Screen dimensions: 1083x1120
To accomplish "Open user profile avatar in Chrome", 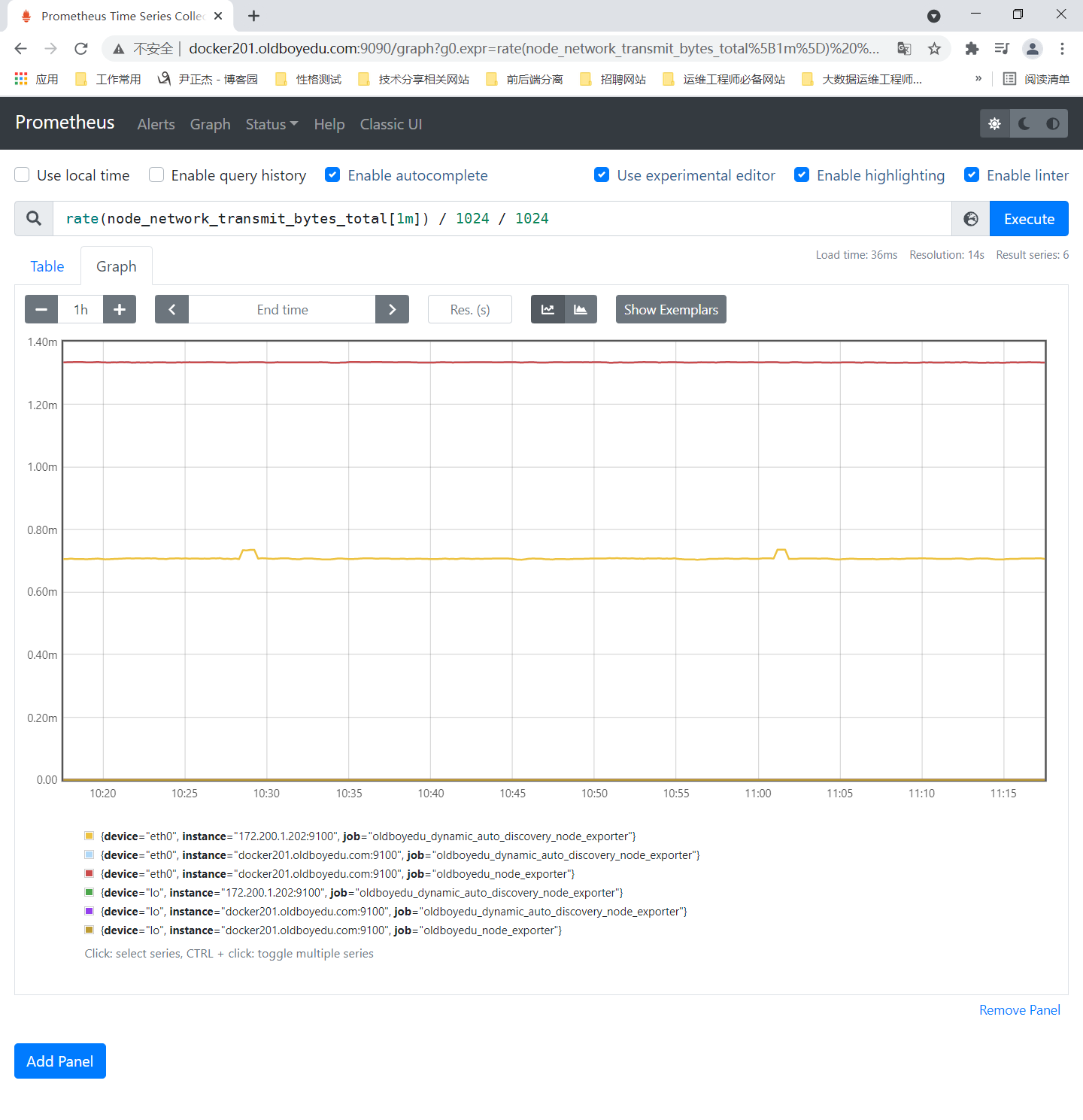I will tap(1032, 49).
